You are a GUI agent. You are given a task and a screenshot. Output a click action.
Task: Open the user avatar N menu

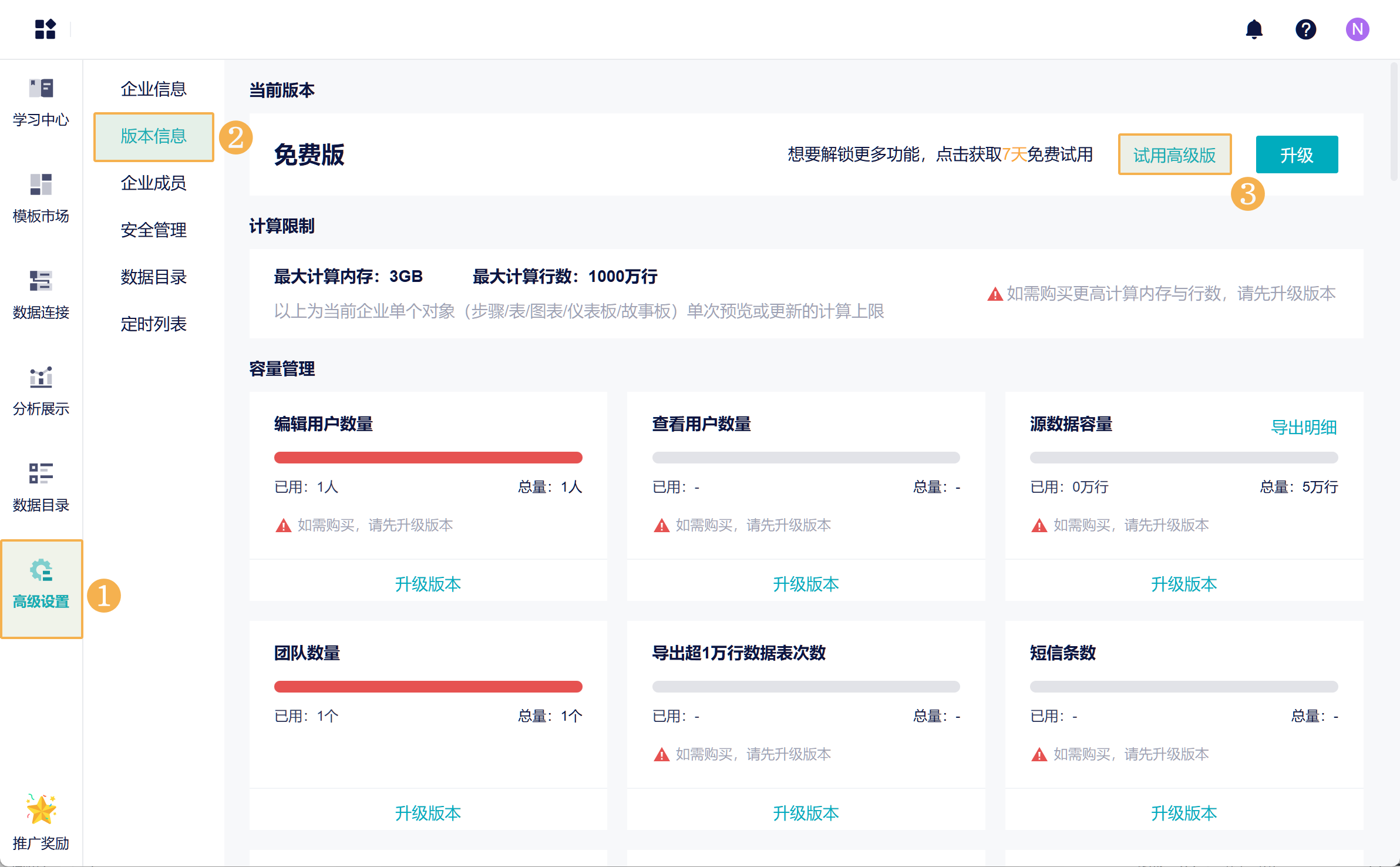(1357, 29)
